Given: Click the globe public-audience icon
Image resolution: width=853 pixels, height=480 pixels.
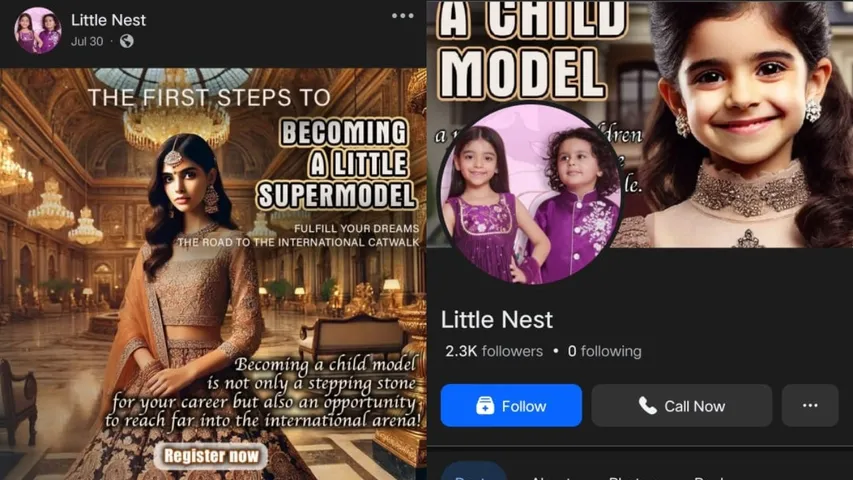Looking at the screenshot, I should (127, 41).
